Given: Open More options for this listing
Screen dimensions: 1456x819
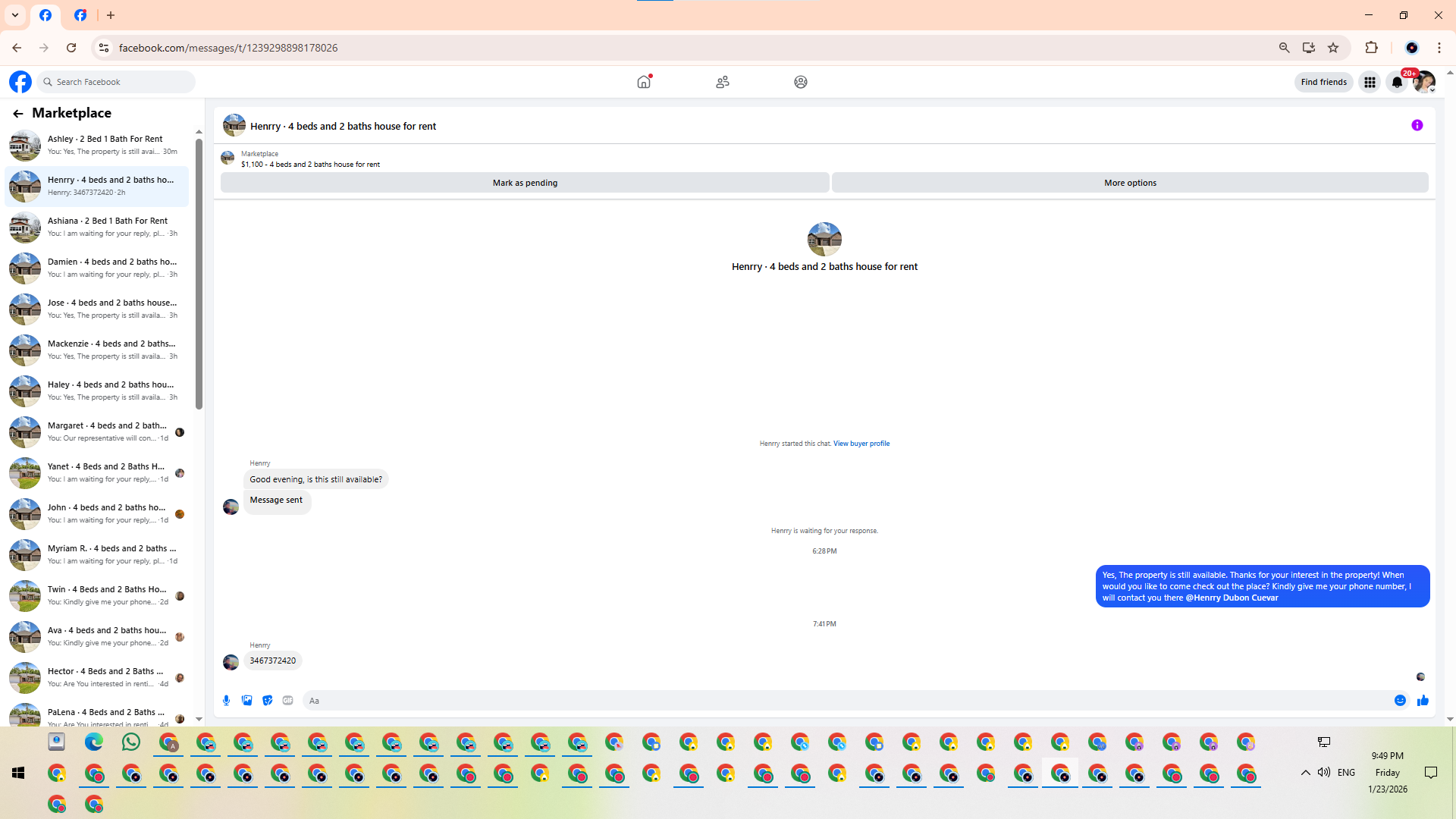Looking at the screenshot, I should [1130, 183].
